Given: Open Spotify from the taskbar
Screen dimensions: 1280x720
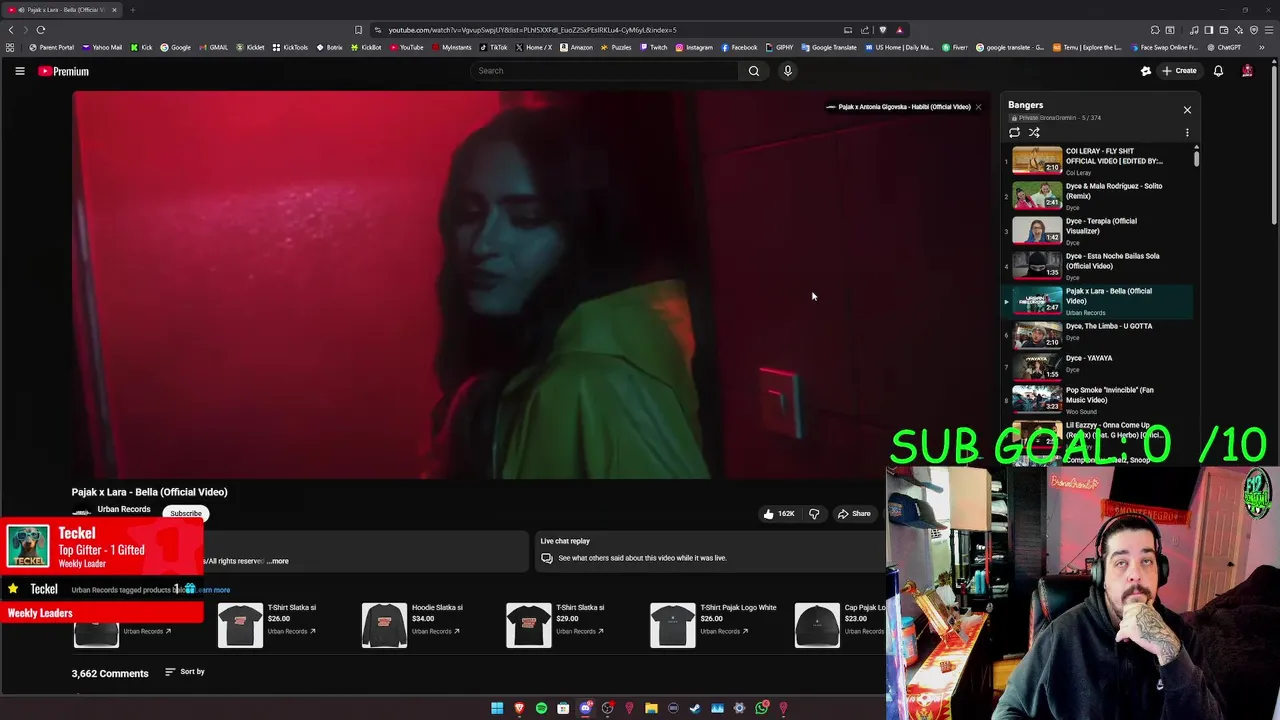Looking at the screenshot, I should pyautogui.click(x=541, y=708).
